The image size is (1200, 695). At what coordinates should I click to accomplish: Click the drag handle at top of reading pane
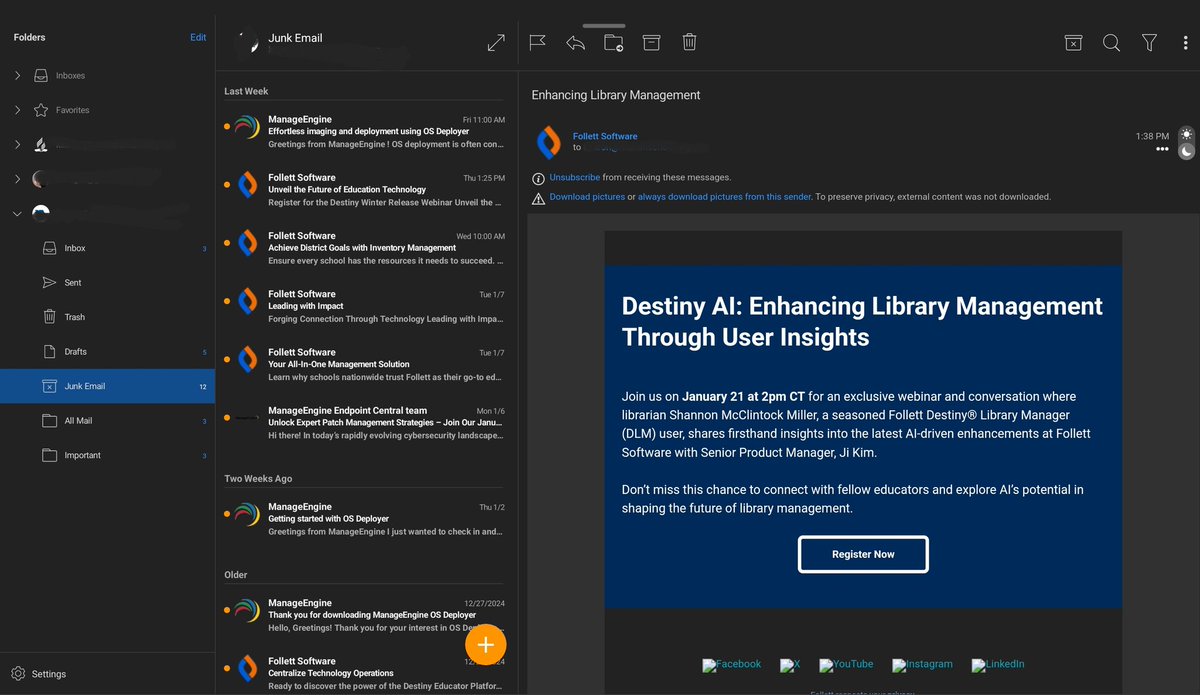(x=603, y=25)
